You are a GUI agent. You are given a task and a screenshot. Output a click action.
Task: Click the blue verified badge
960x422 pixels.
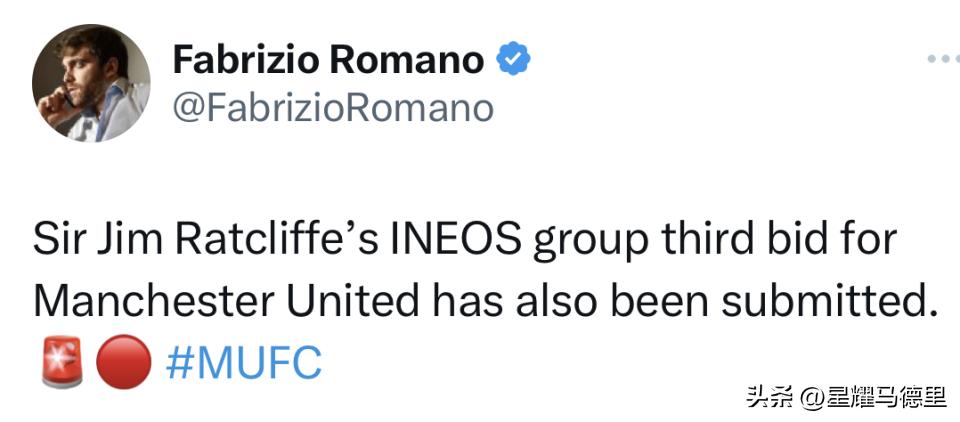[x=514, y=60]
